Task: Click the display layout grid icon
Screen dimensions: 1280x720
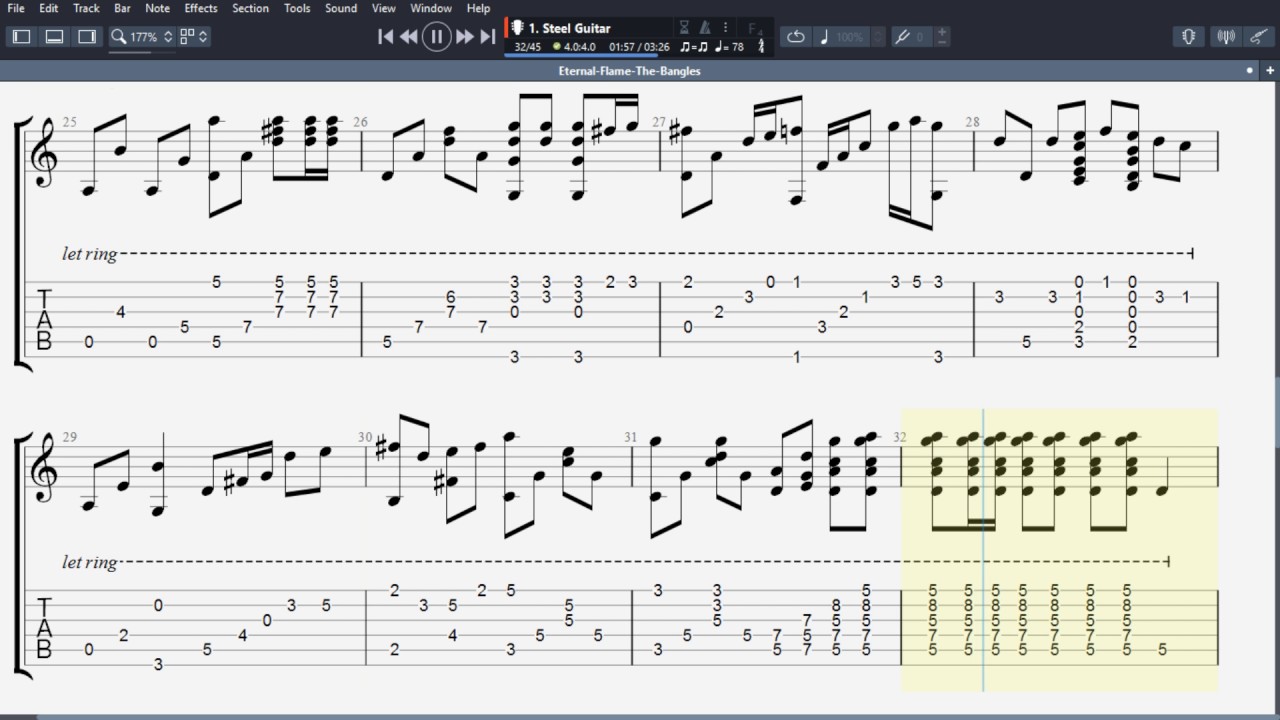Action: coord(187,37)
